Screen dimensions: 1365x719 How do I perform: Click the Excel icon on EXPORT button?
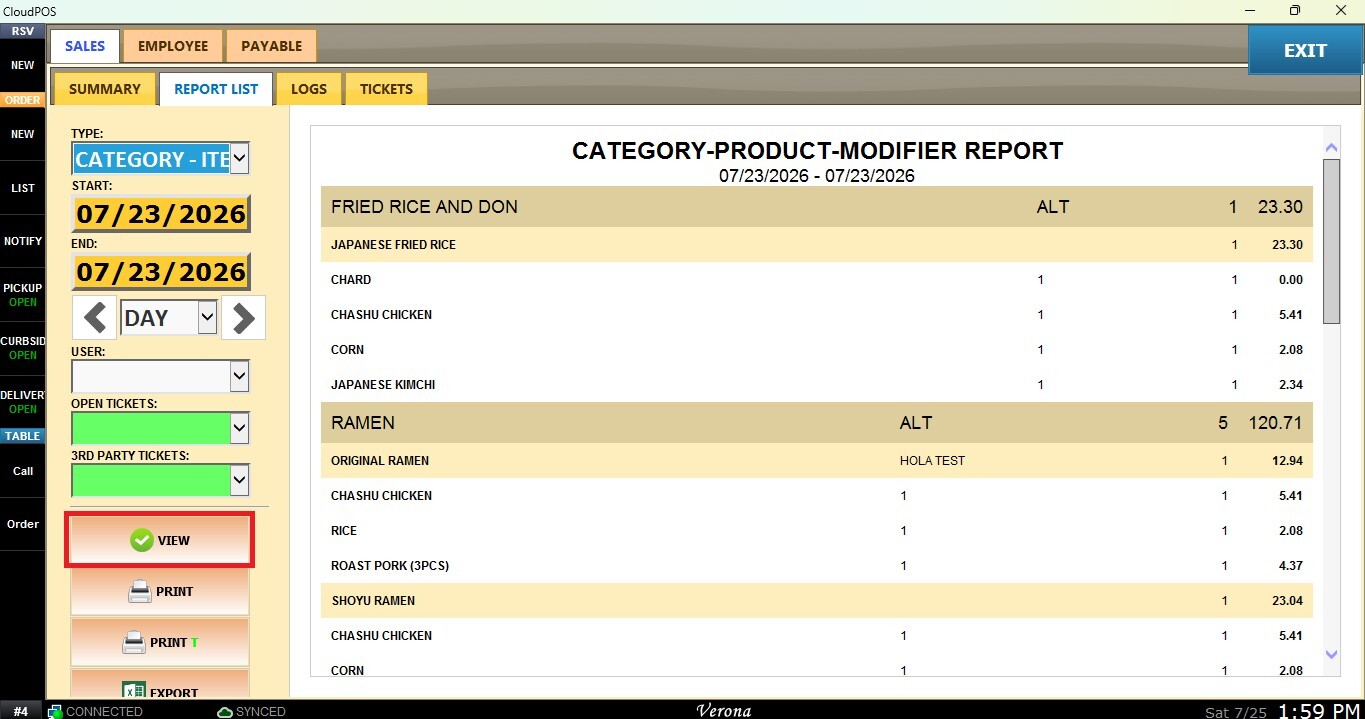click(x=134, y=691)
